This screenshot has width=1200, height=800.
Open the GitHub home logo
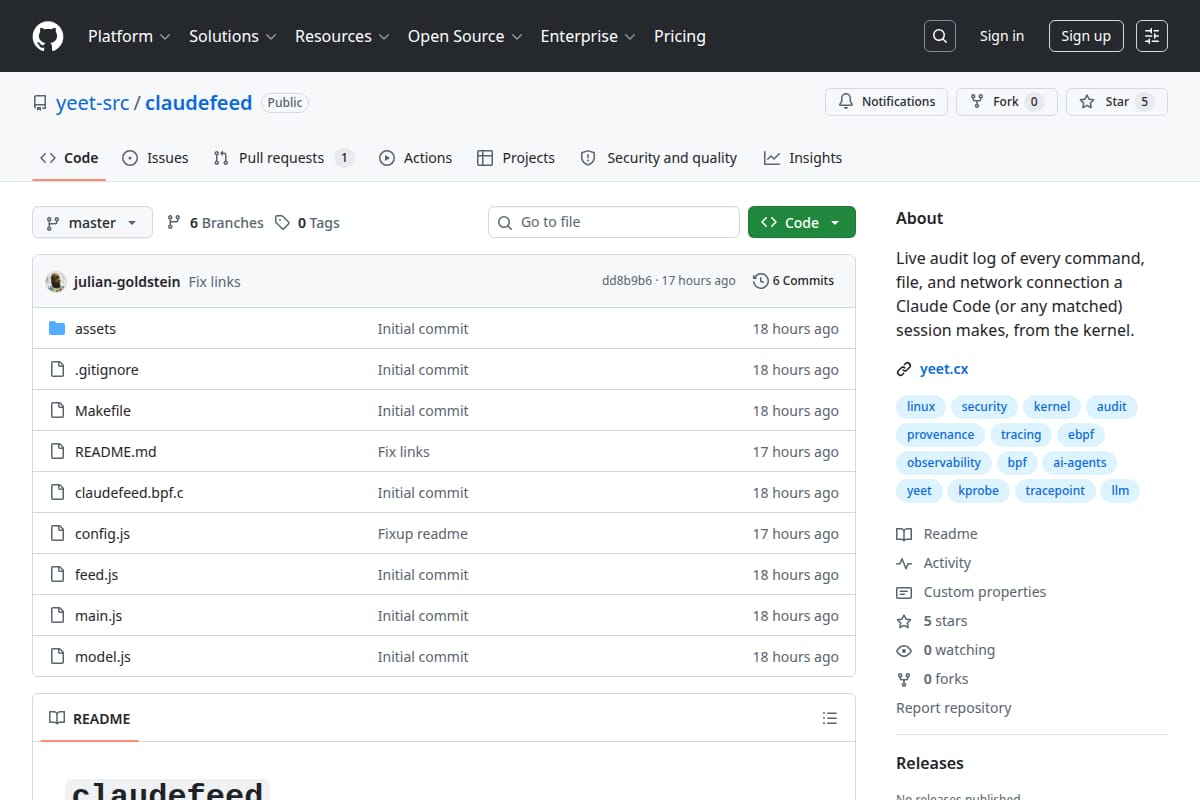pyautogui.click(x=48, y=36)
